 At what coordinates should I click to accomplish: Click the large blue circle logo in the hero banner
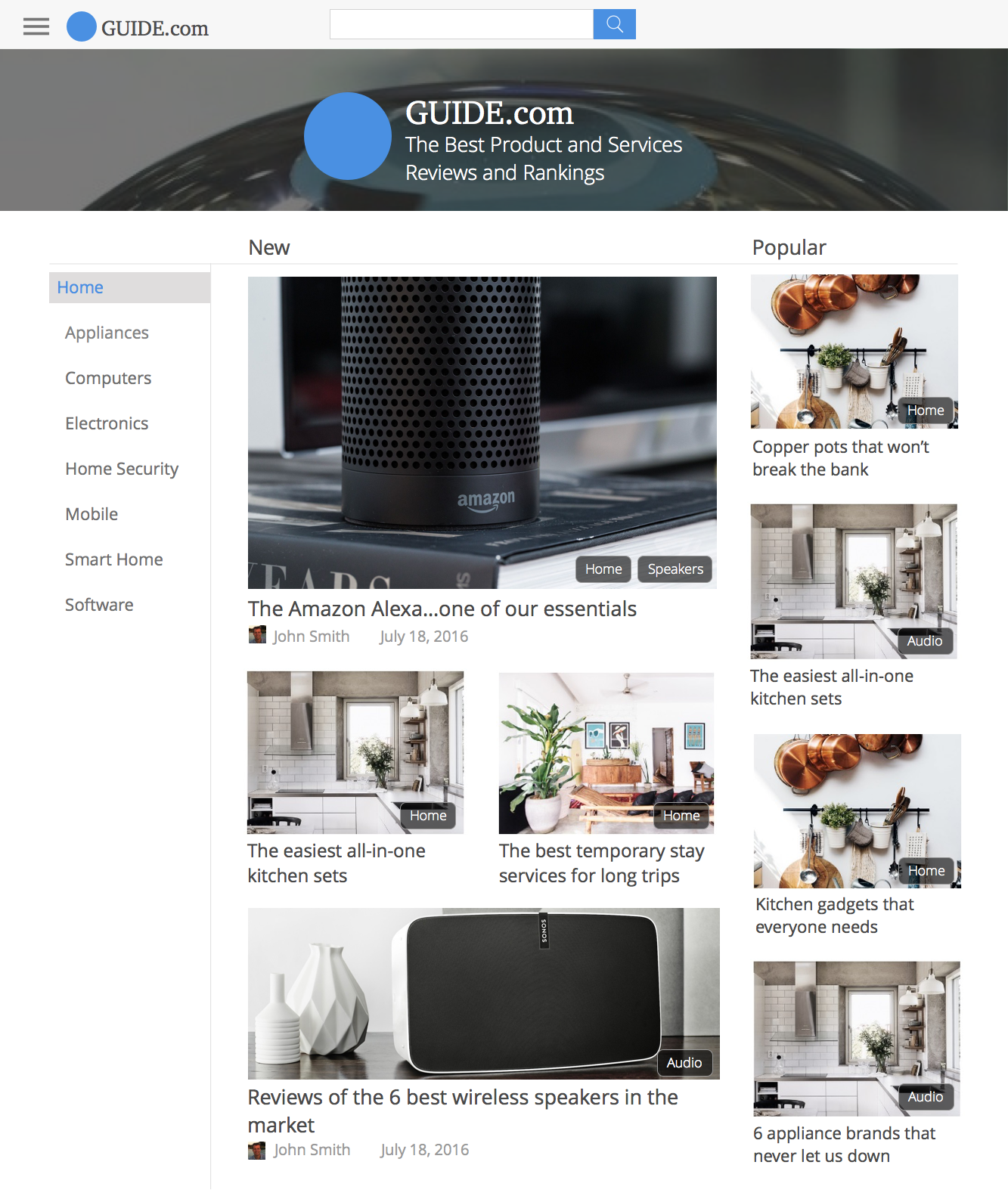(x=348, y=136)
